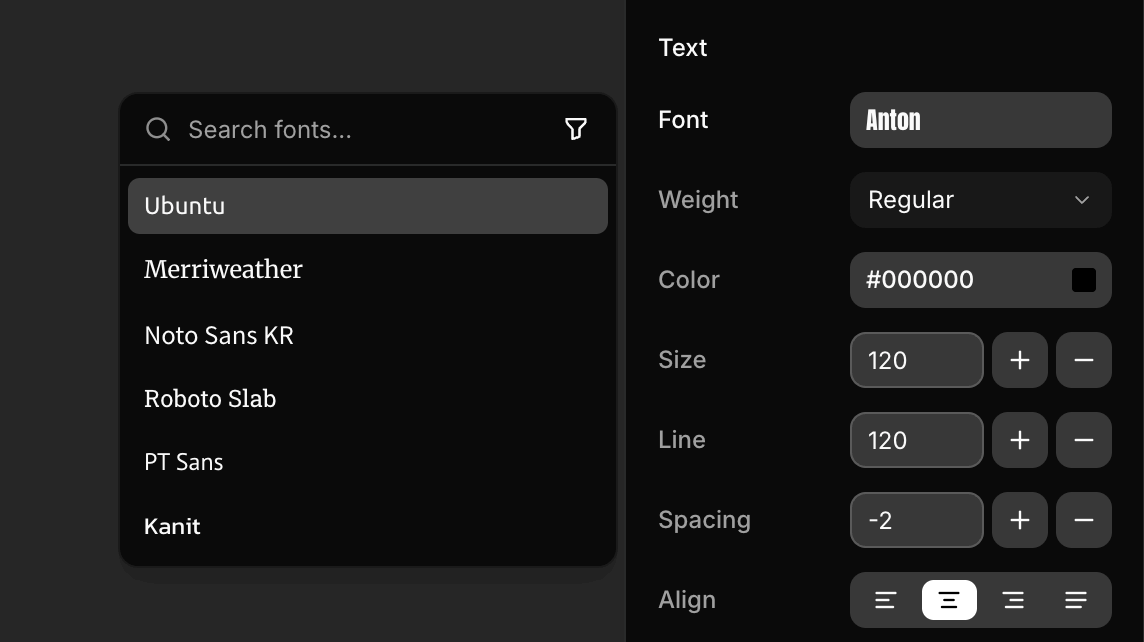Increase the line height
The height and width of the screenshot is (642, 1144).
tap(1020, 440)
